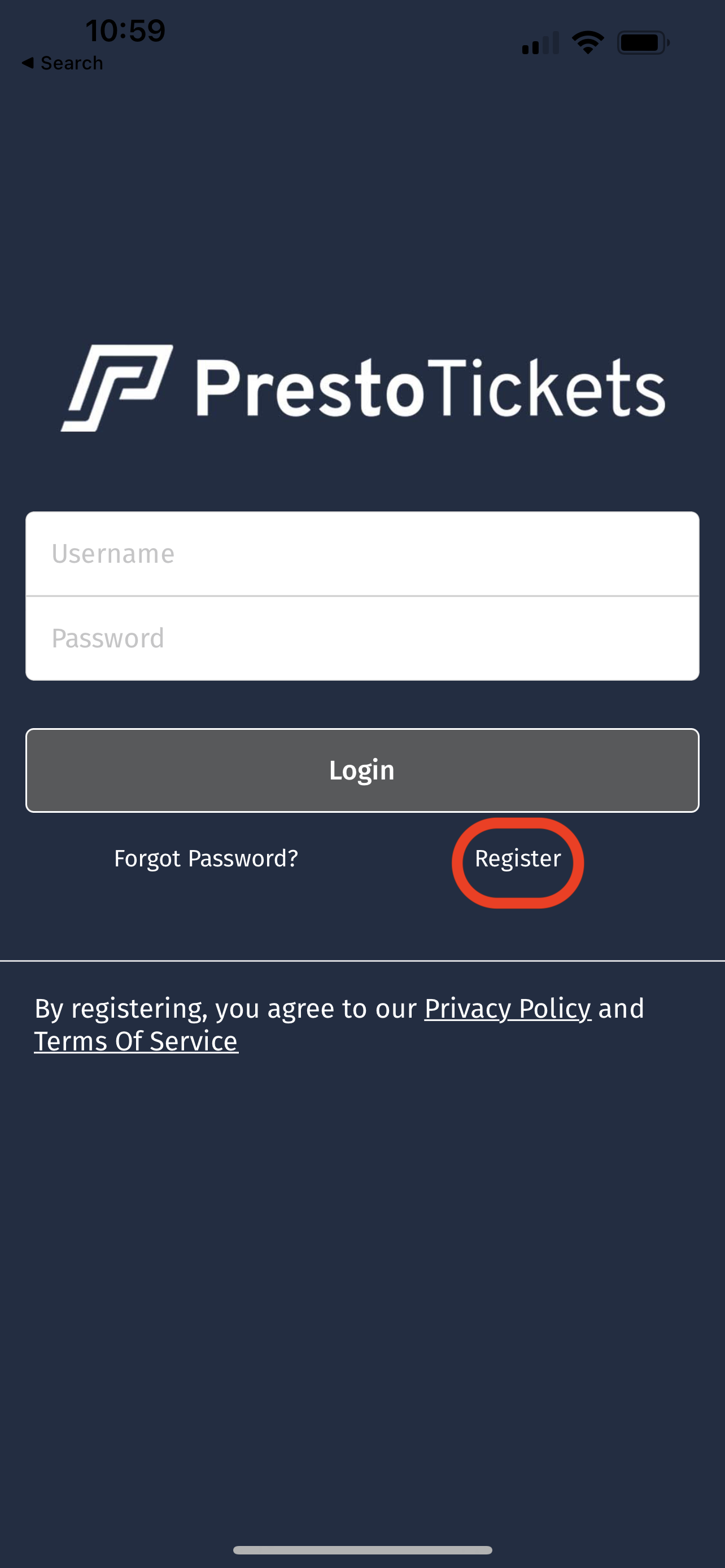Image resolution: width=725 pixels, height=1568 pixels.
Task: Tap the PrestoTickets wordmark text
Action: 430,388
